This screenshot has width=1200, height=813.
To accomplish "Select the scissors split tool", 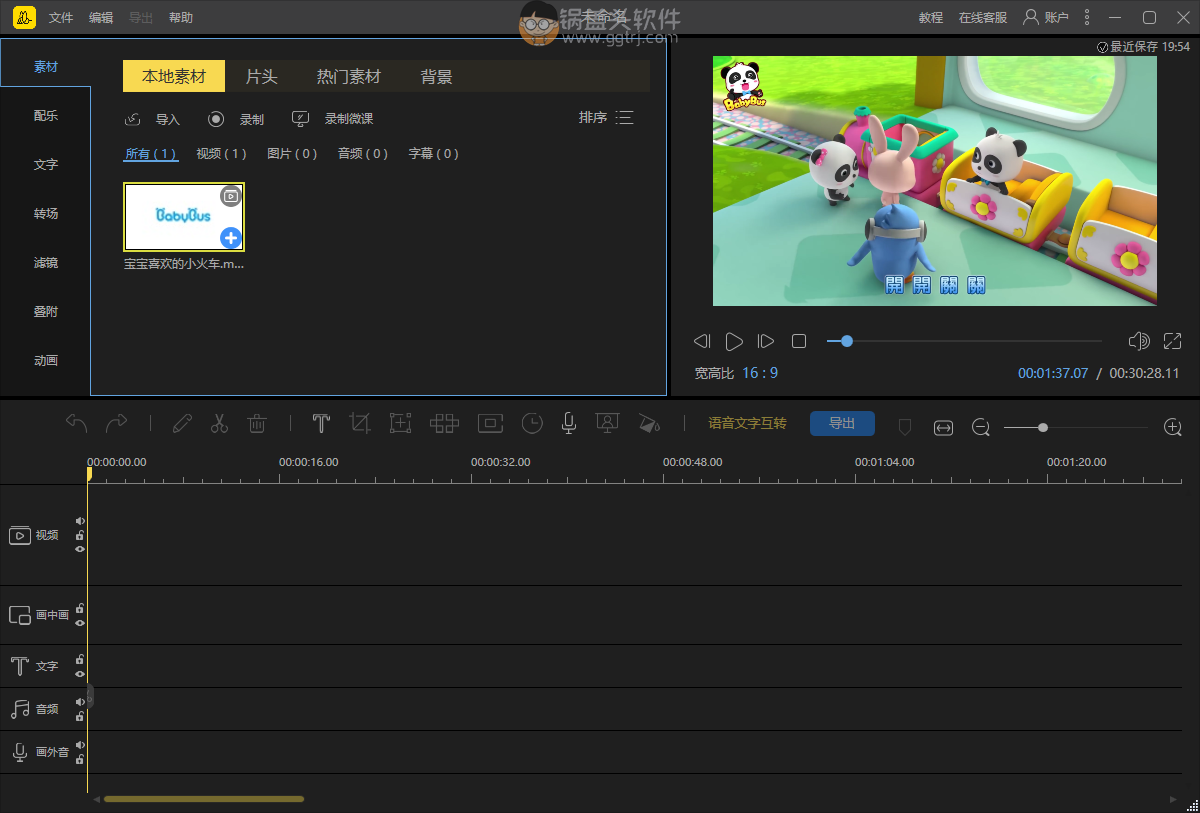I will (219, 423).
